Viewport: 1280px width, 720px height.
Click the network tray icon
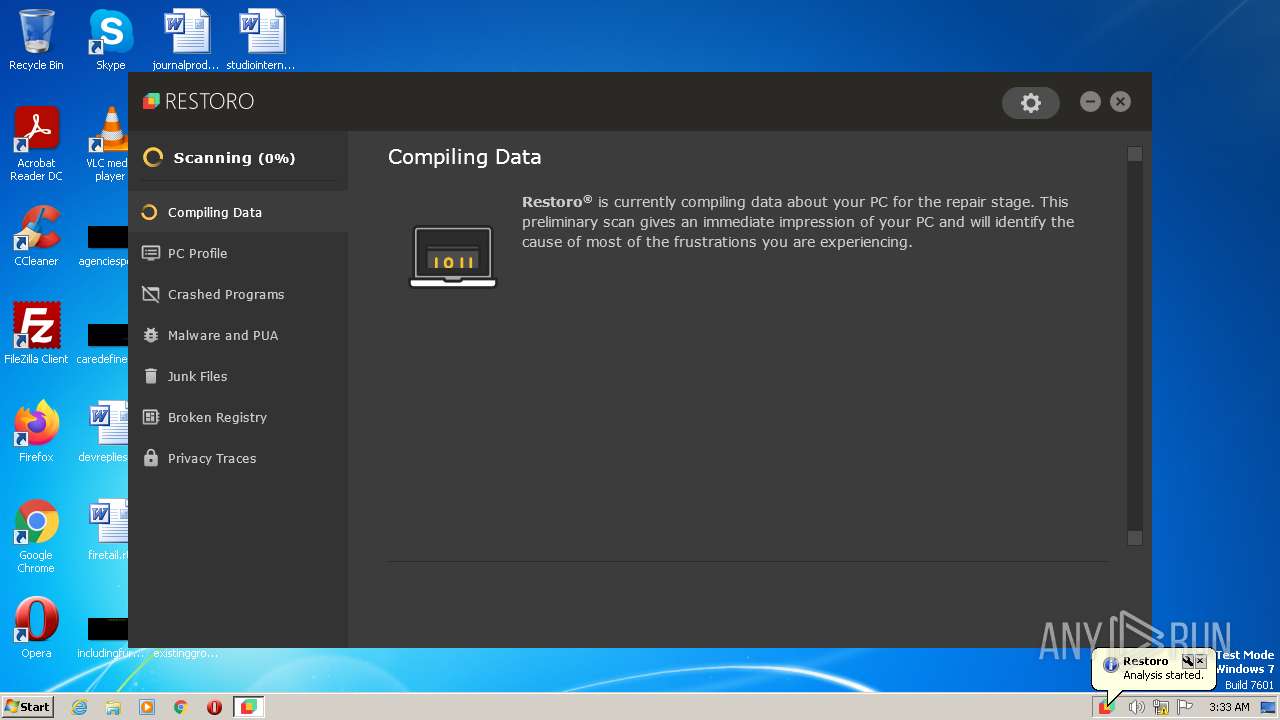(x=1161, y=707)
